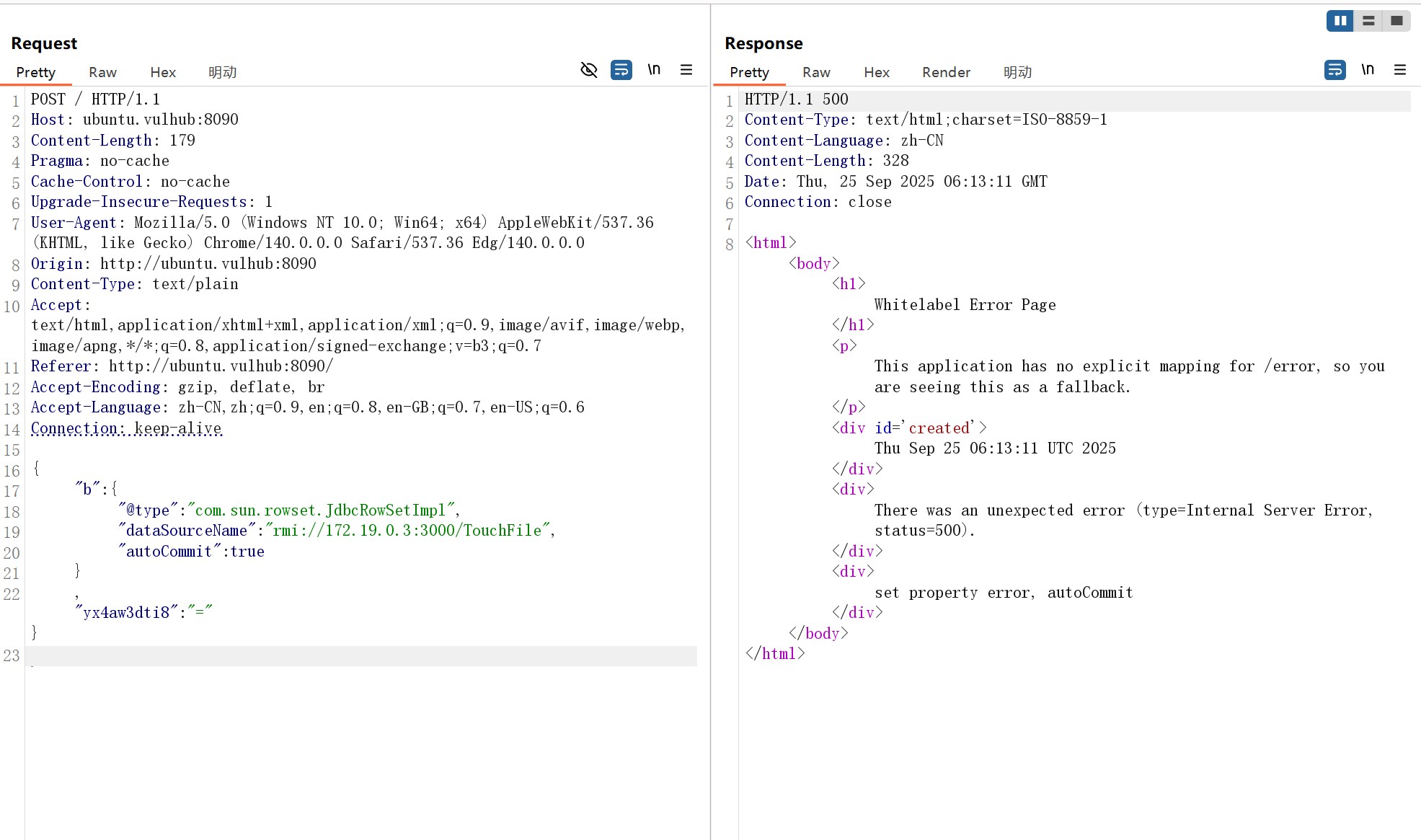Open the Response Hex tab
This screenshot has width=1421, height=840.
[x=877, y=72]
